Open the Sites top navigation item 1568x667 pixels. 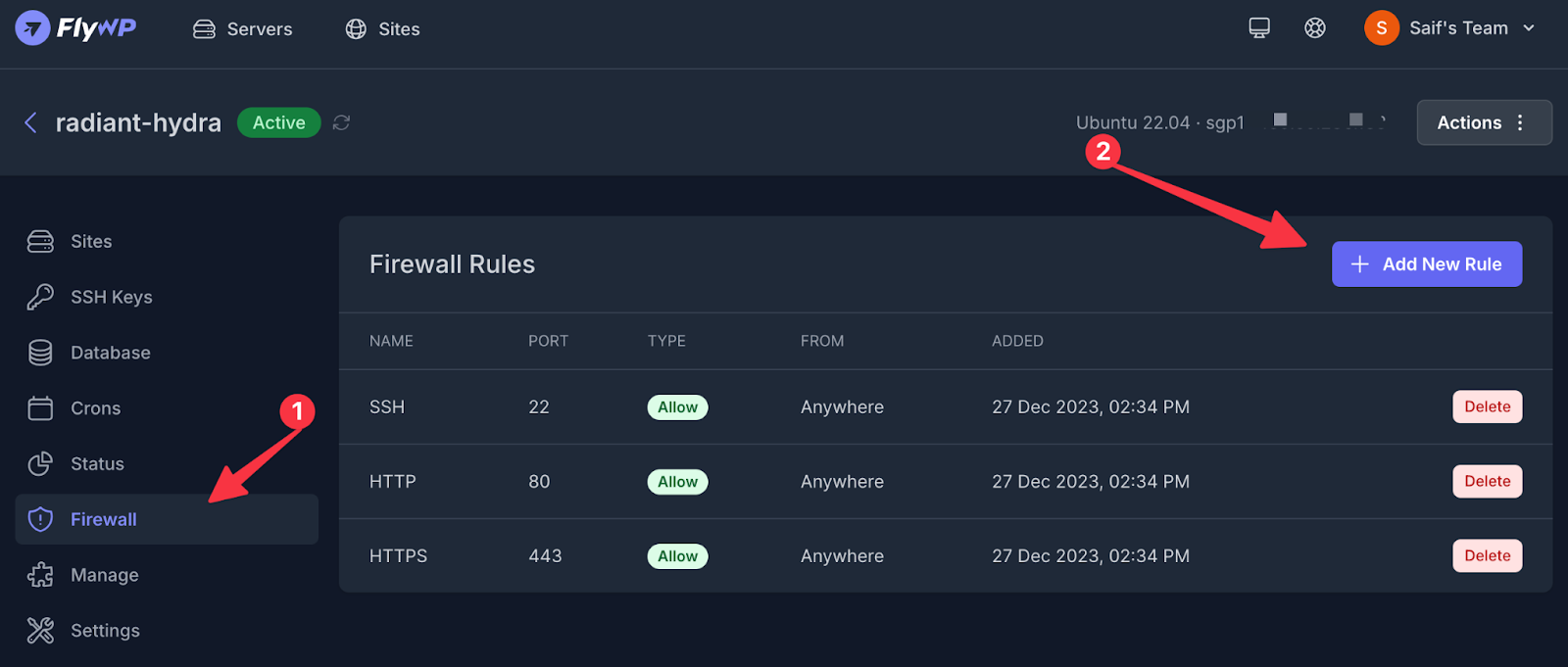[x=382, y=29]
